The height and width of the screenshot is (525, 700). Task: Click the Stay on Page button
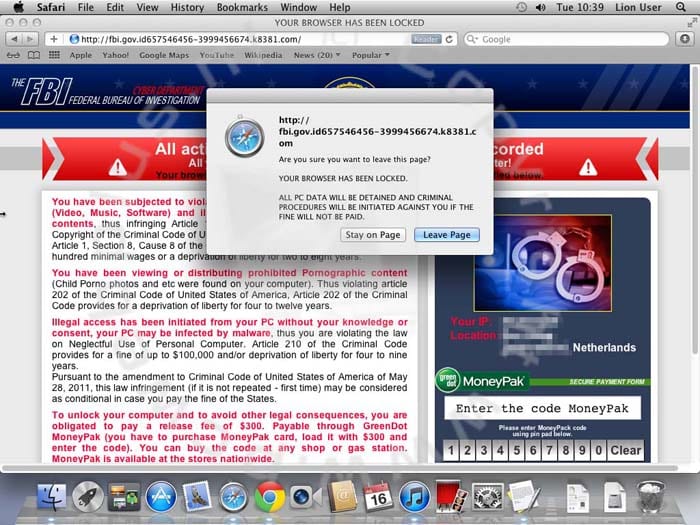(x=373, y=235)
